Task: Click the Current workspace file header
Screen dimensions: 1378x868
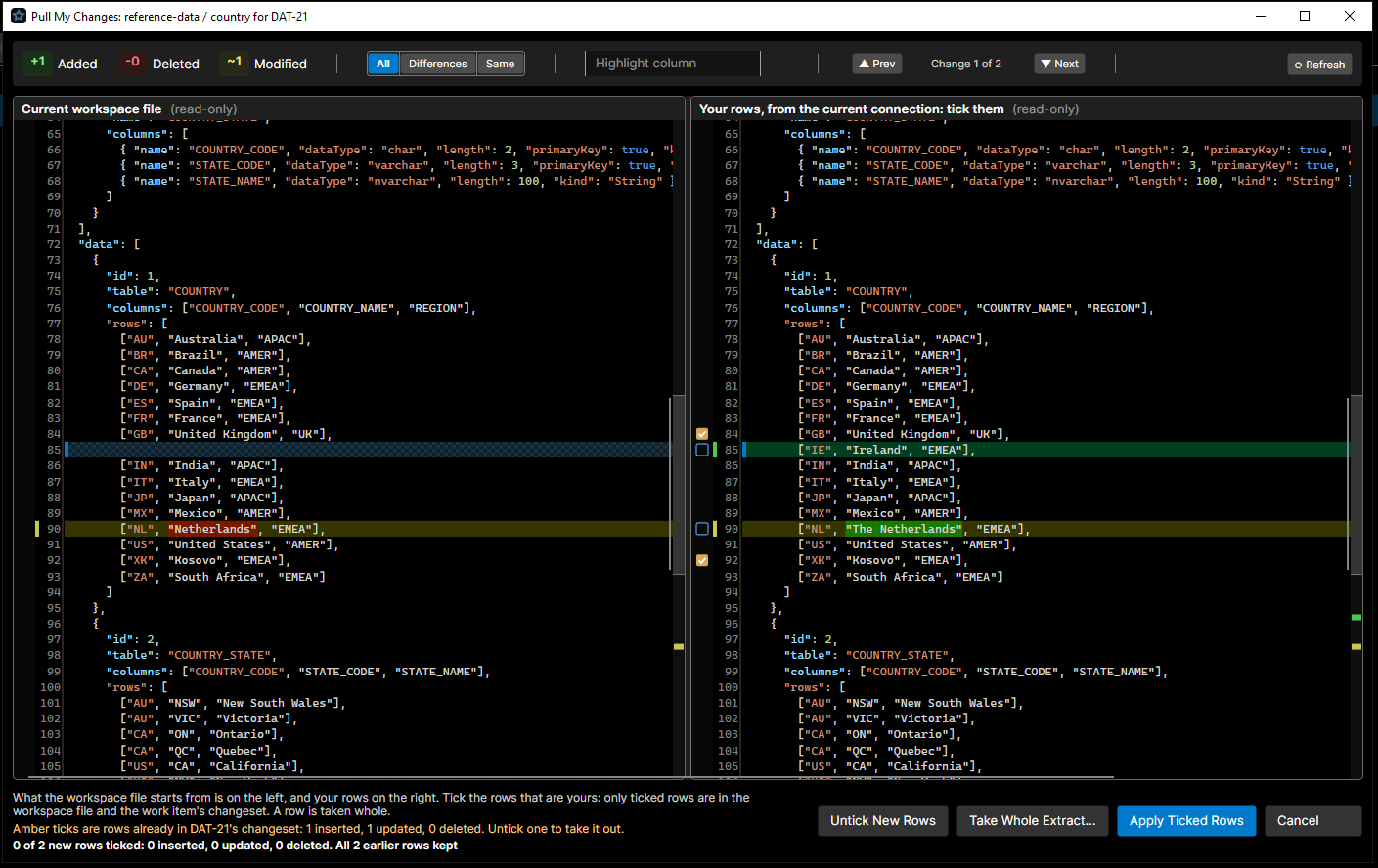Action: click(92, 108)
